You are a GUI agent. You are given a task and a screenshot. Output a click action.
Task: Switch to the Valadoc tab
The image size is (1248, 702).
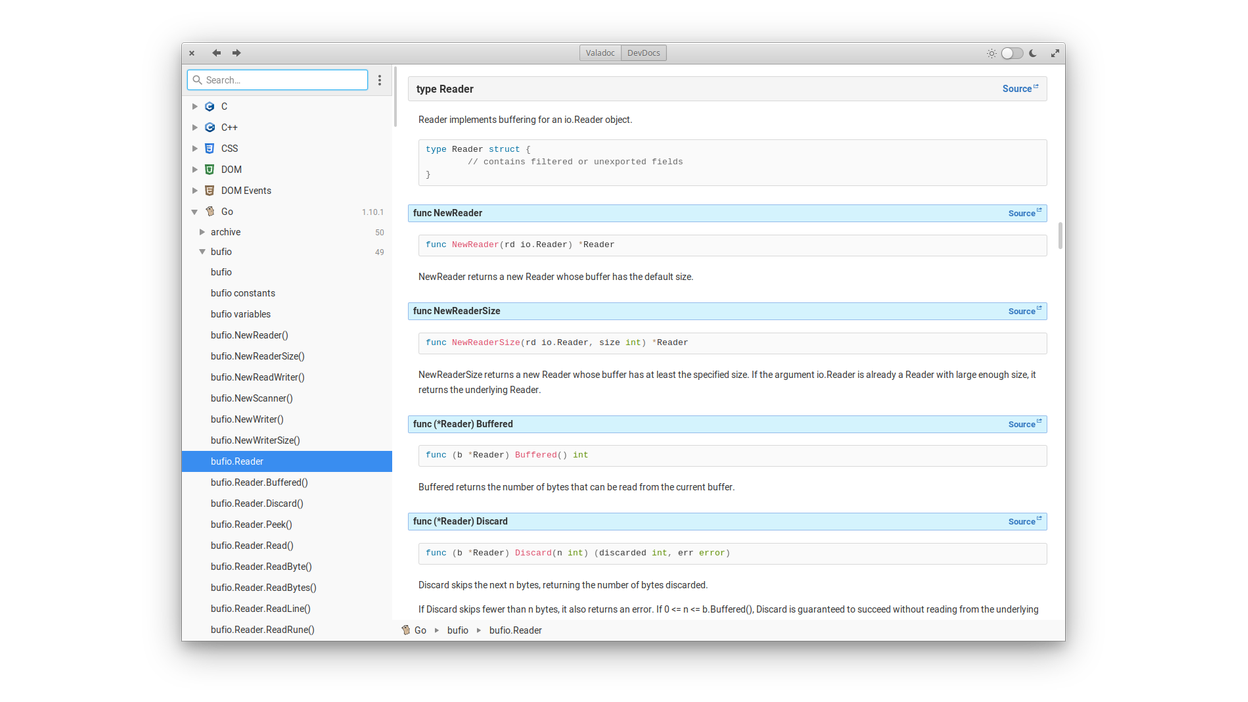pyautogui.click(x=600, y=52)
